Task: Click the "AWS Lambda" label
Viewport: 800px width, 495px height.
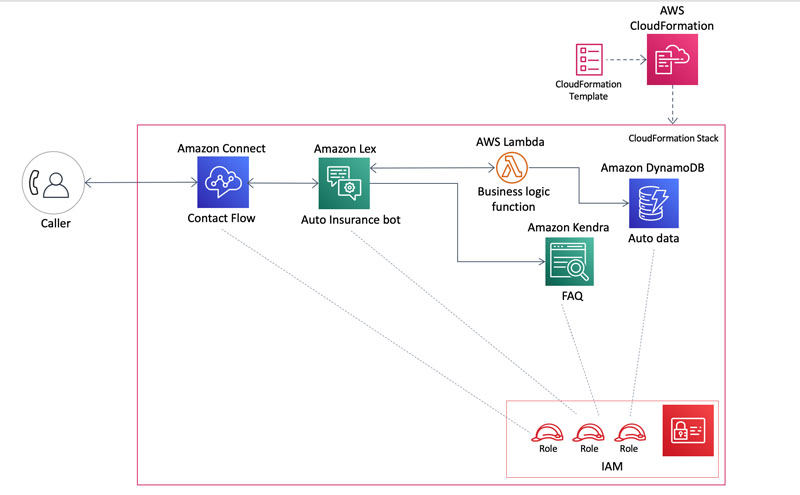Action: point(510,141)
